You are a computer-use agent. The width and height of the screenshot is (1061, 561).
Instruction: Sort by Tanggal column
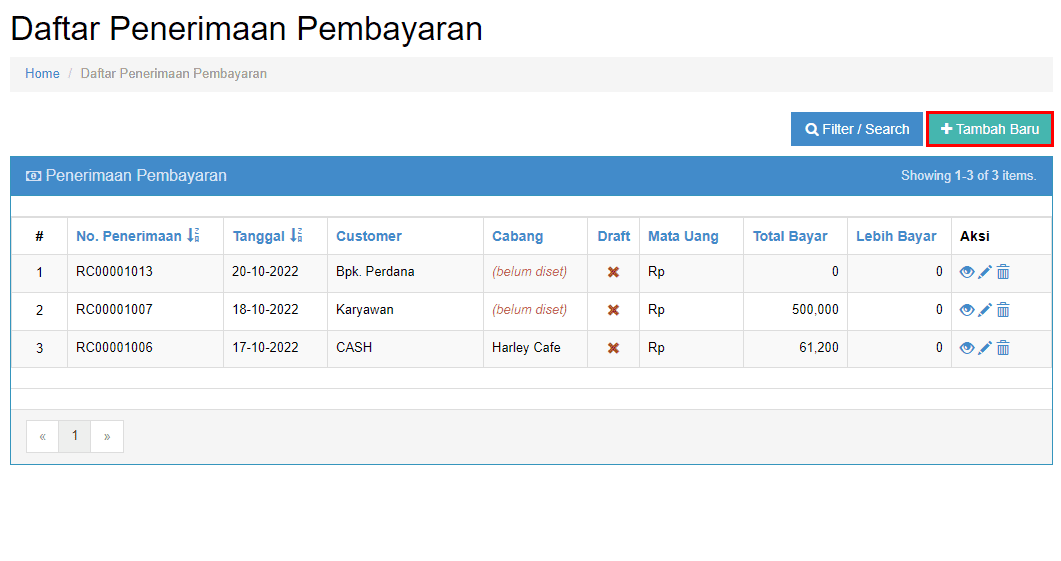(267, 236)
